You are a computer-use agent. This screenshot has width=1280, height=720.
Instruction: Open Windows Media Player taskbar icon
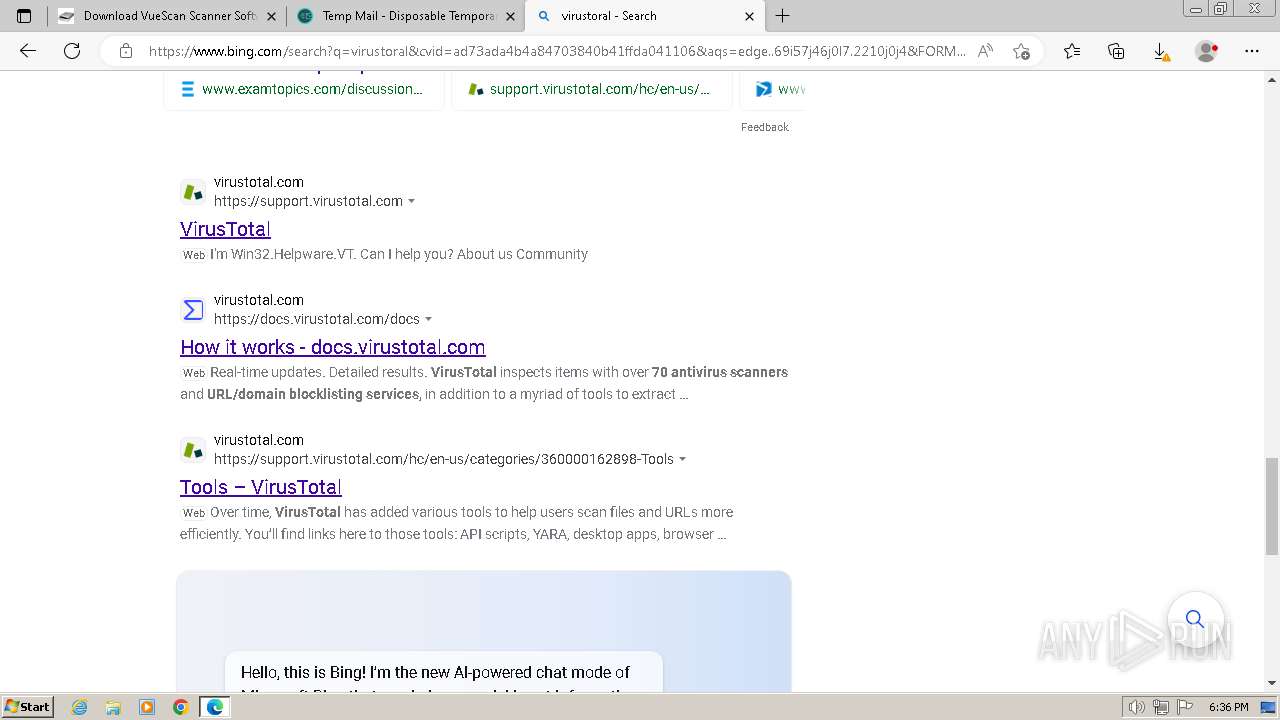[x=147, y=707]
